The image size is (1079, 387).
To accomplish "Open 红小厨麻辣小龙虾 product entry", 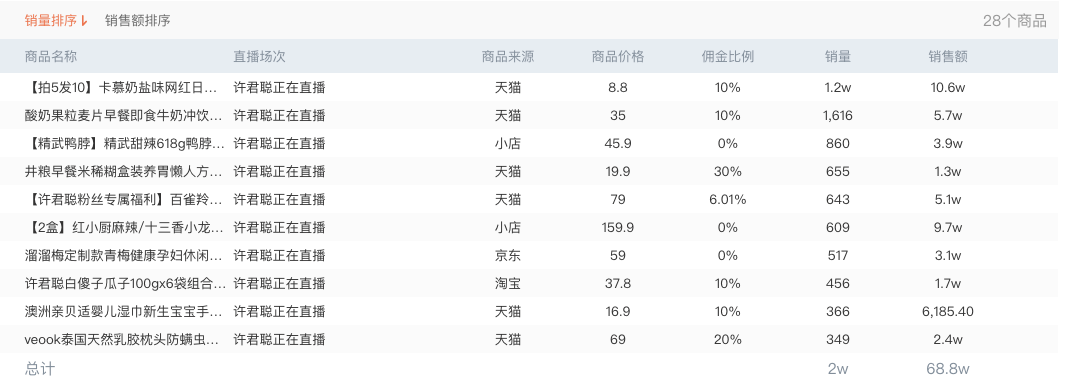I will [125, 227].
